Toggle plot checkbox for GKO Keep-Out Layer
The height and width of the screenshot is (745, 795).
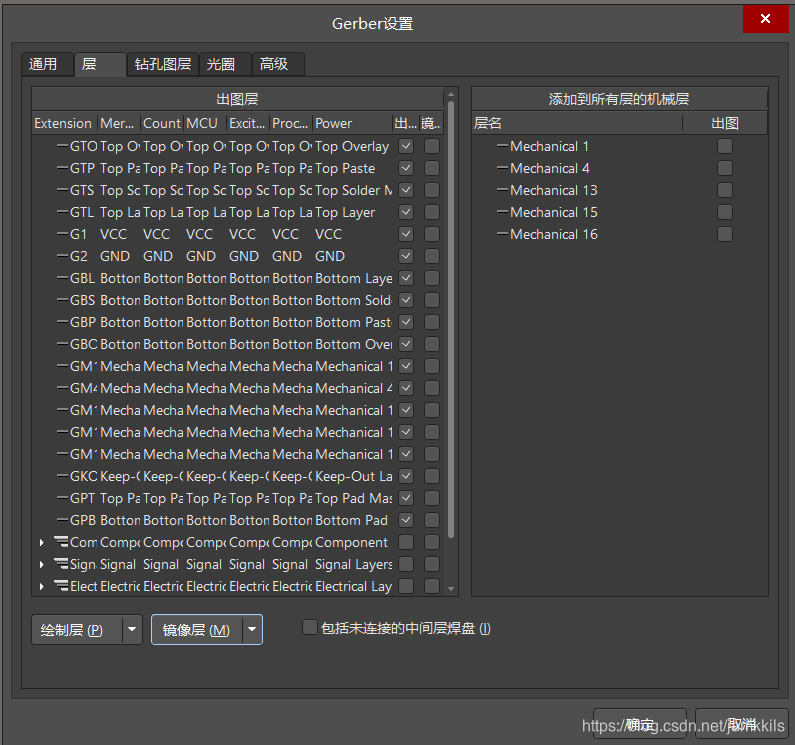pos(406,476)
